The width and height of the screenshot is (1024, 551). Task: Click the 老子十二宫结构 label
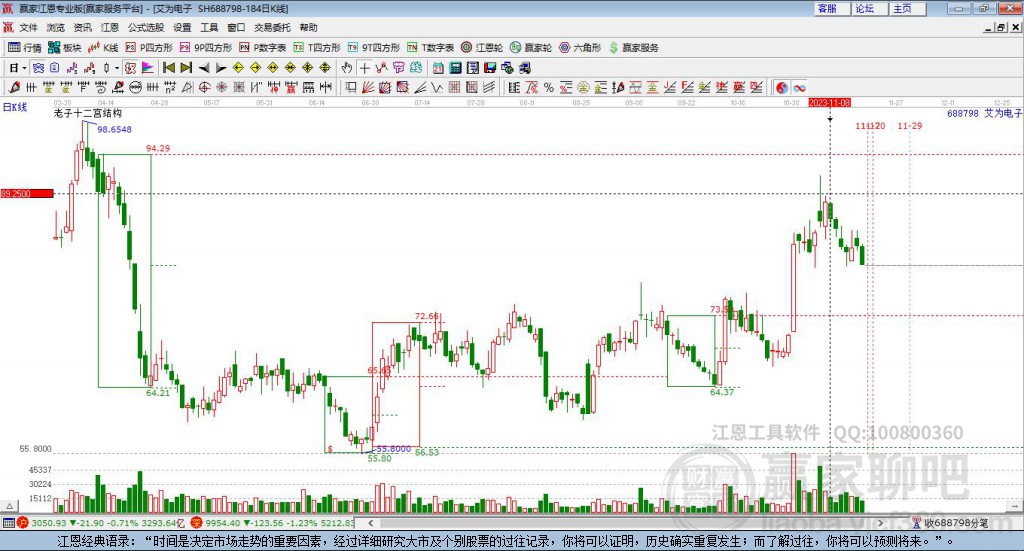[88, 113]
